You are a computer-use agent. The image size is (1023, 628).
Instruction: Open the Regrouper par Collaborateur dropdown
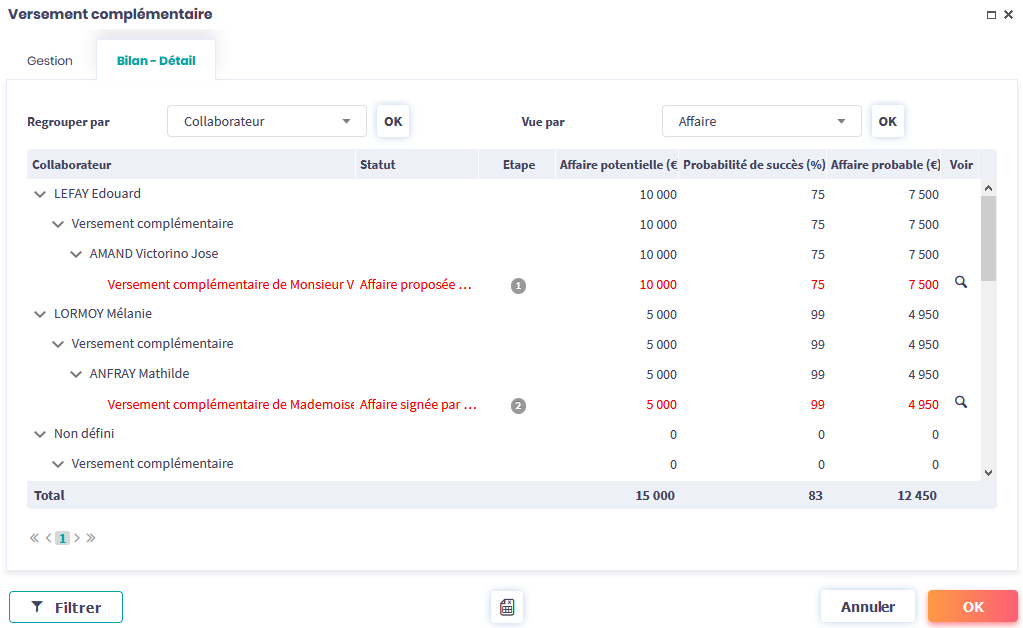[266, 121]
